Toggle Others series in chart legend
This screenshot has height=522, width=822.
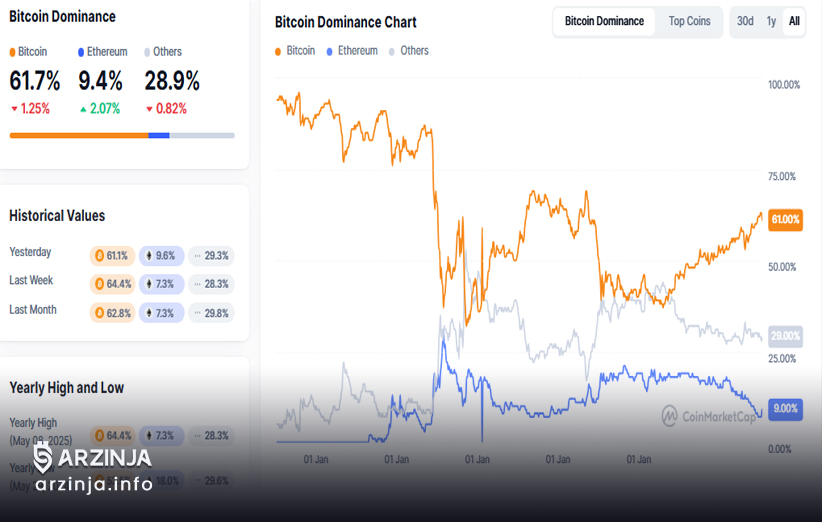(409, 51)
